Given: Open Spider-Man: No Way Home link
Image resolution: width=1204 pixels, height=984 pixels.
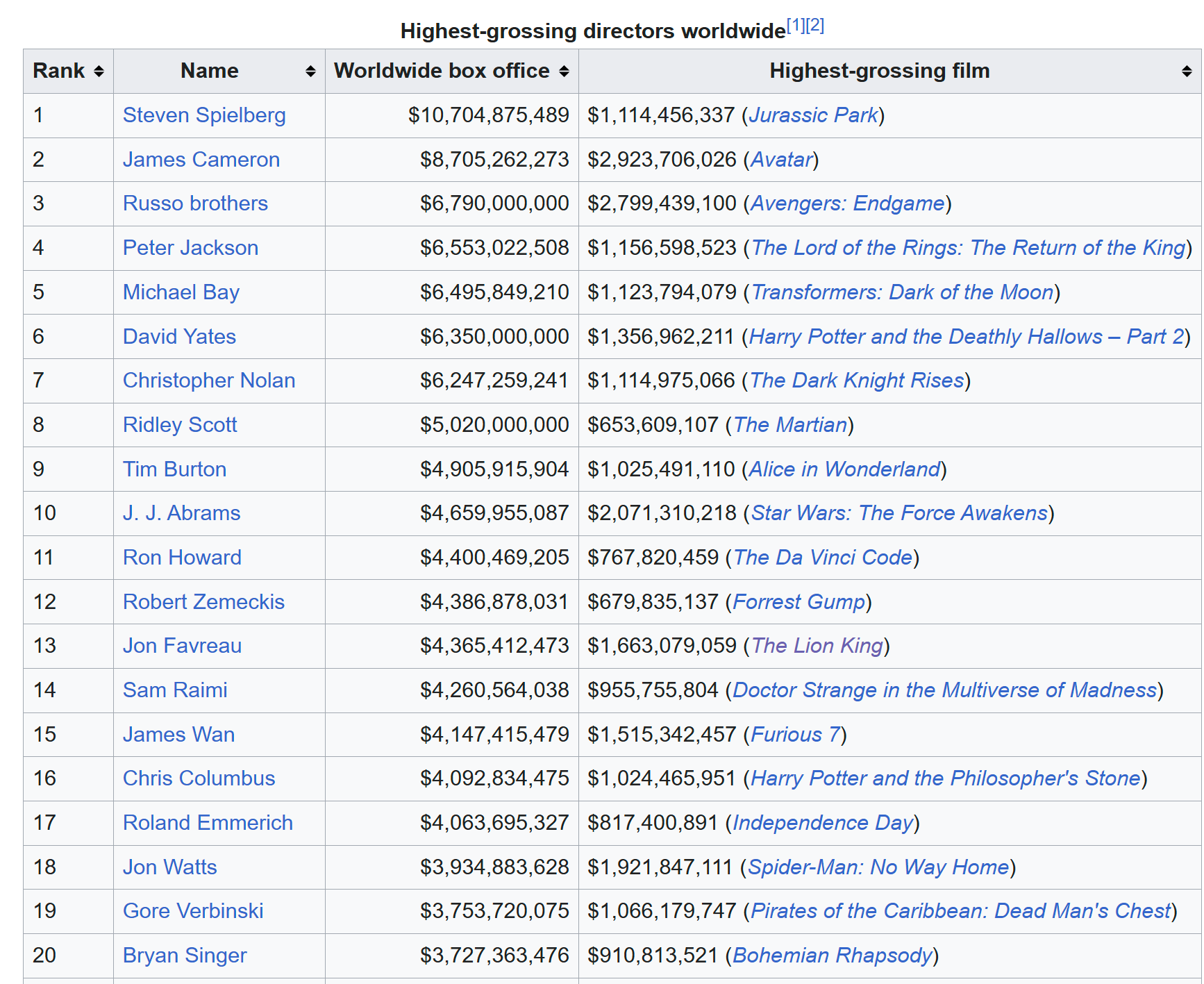Looking at the screenshot, I should (x=879, y=867).
